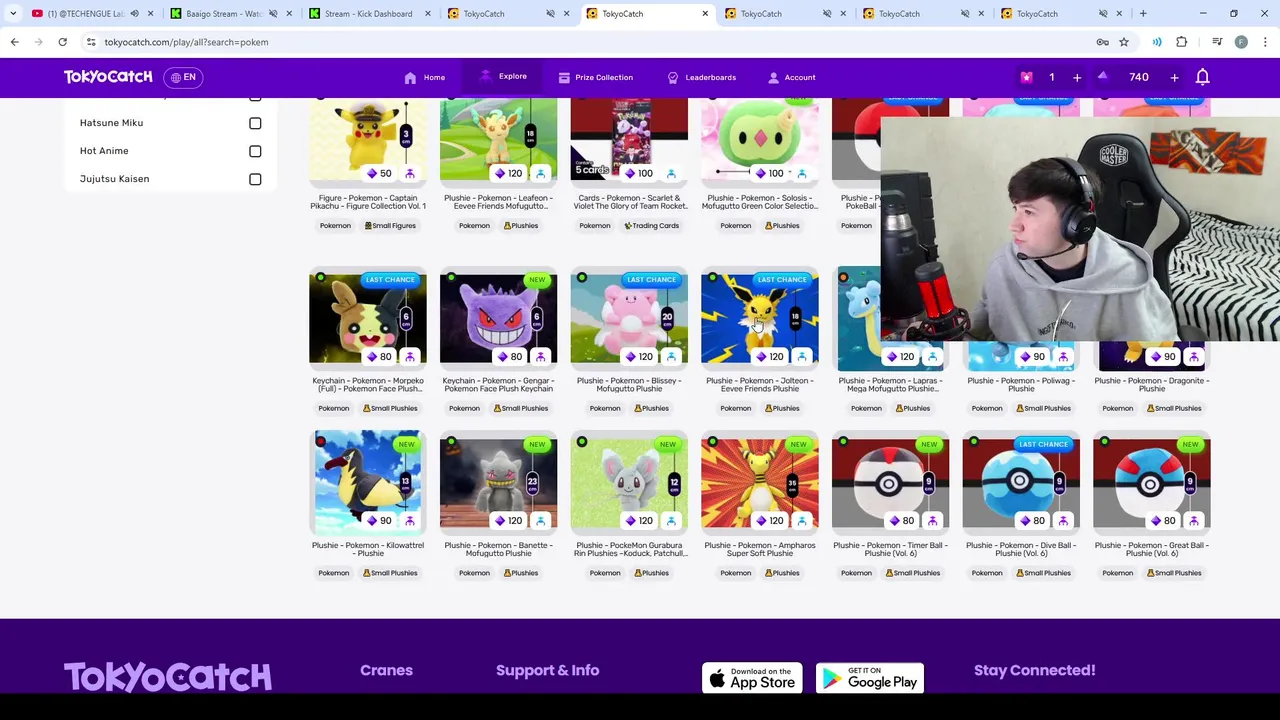Switch to Stream - Kick Dashboard tab

368,14
